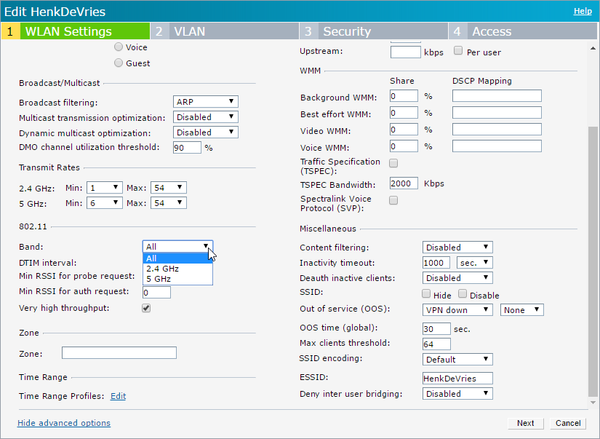Check the Hide SSID checkbox

click(426, 294)
